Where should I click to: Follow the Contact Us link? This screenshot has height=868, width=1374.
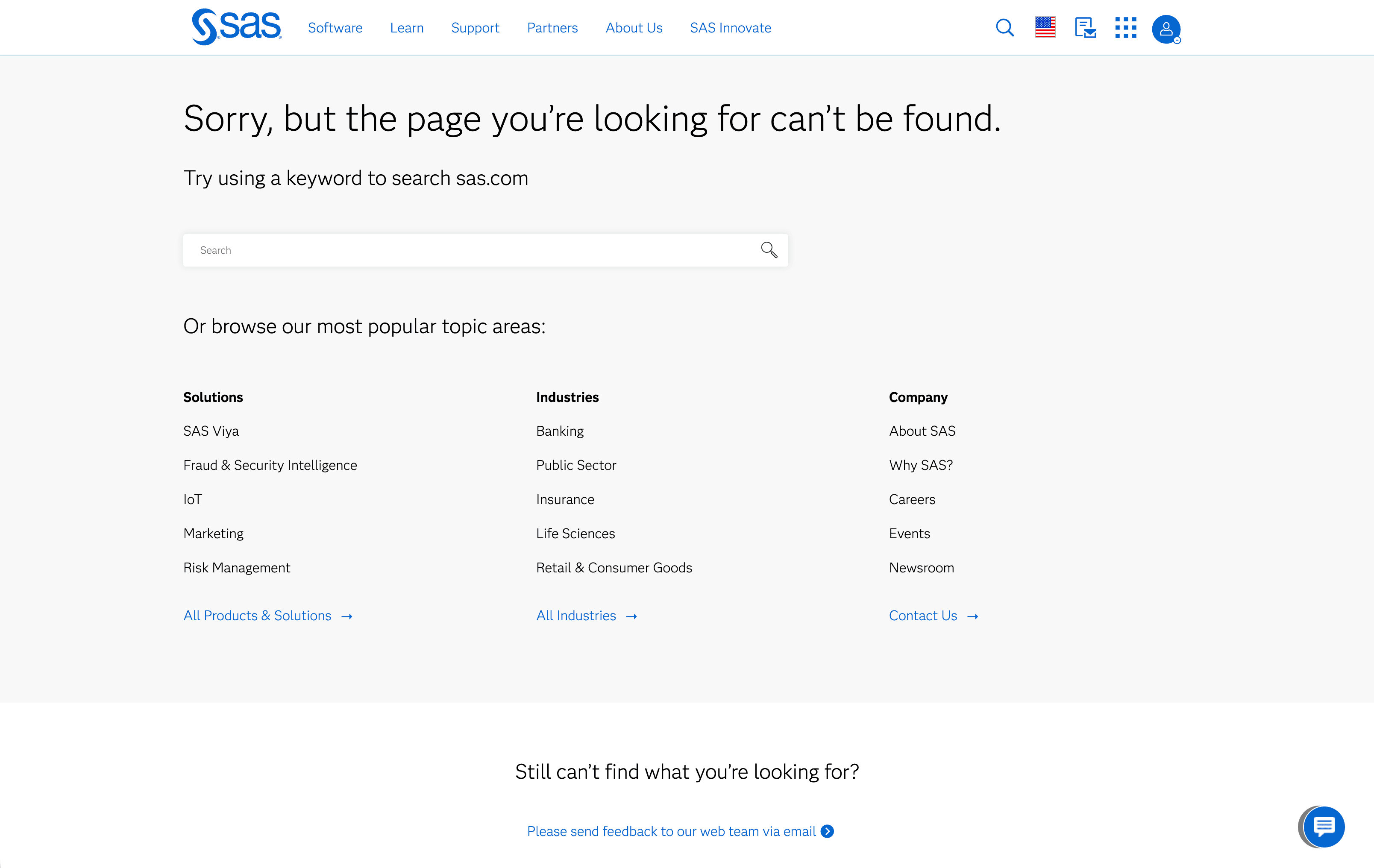923,616
